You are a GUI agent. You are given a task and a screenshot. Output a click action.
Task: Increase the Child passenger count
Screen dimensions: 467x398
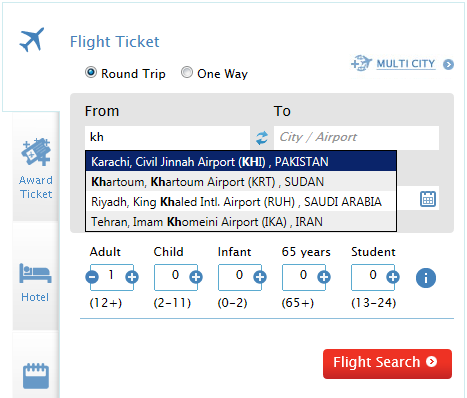[x=196, y=277]
